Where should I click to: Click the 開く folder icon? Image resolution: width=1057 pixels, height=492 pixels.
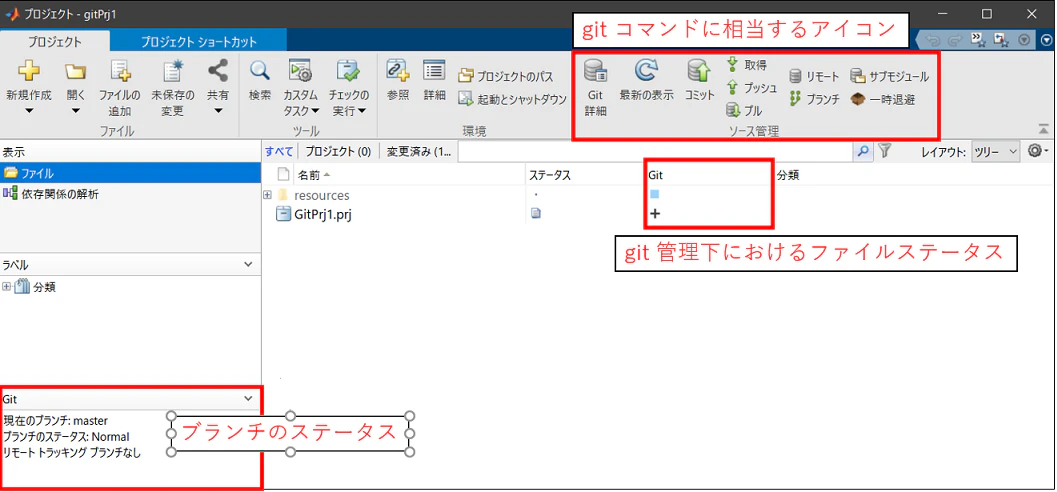75,71
